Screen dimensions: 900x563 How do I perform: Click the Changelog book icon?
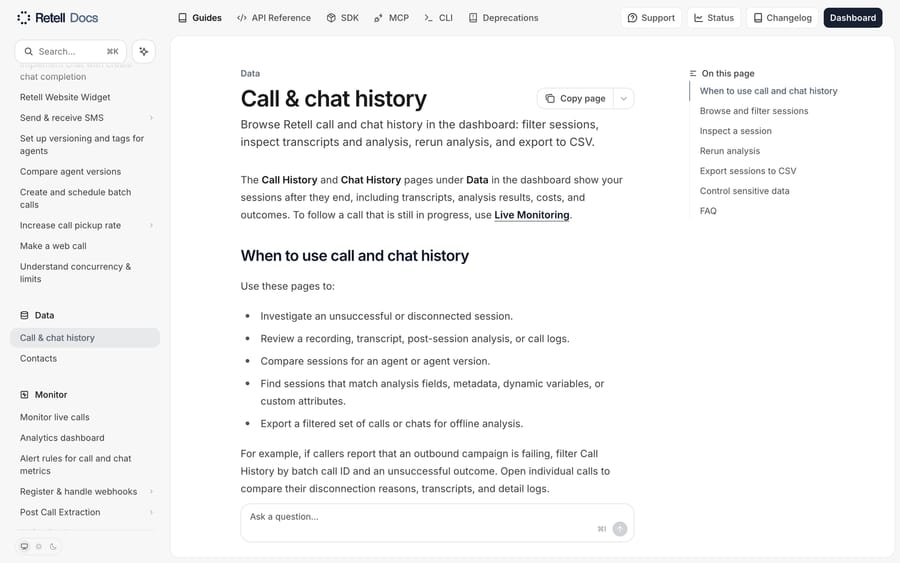coord(758,18)
